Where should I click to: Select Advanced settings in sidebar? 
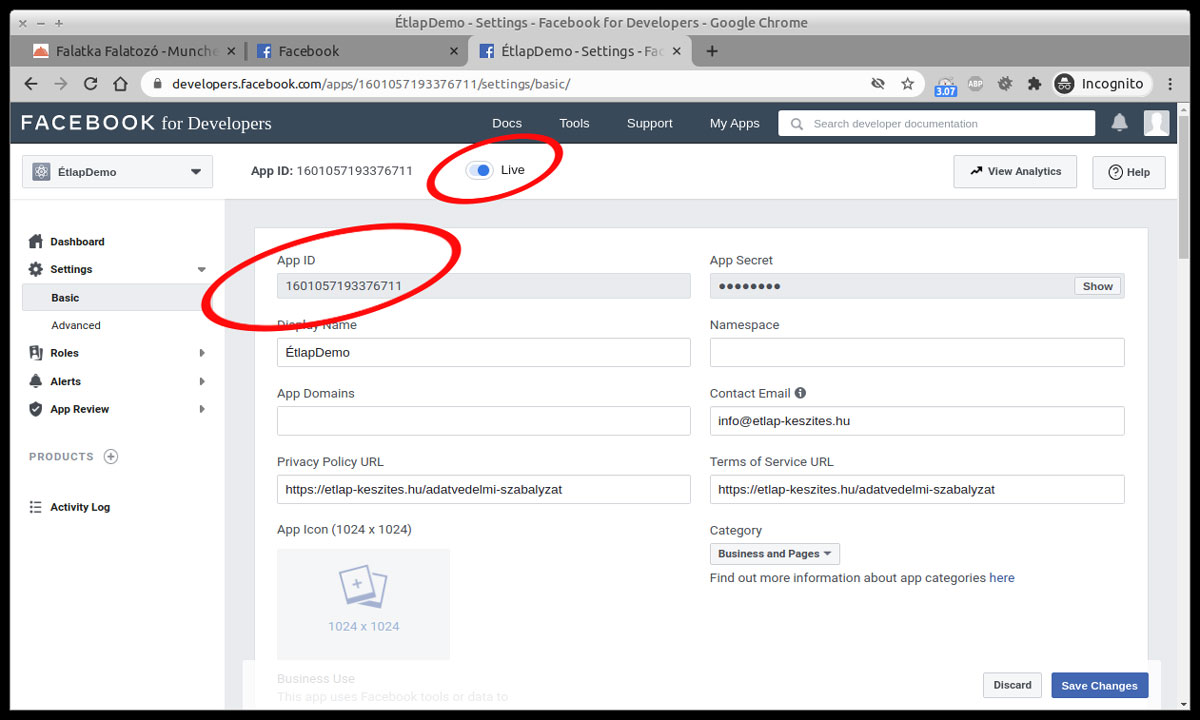pyautogui.click(x=76, y=325)
